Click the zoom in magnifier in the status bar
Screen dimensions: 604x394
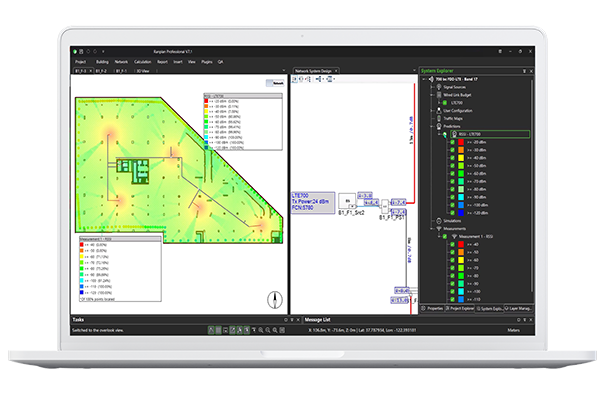point(261,330)
